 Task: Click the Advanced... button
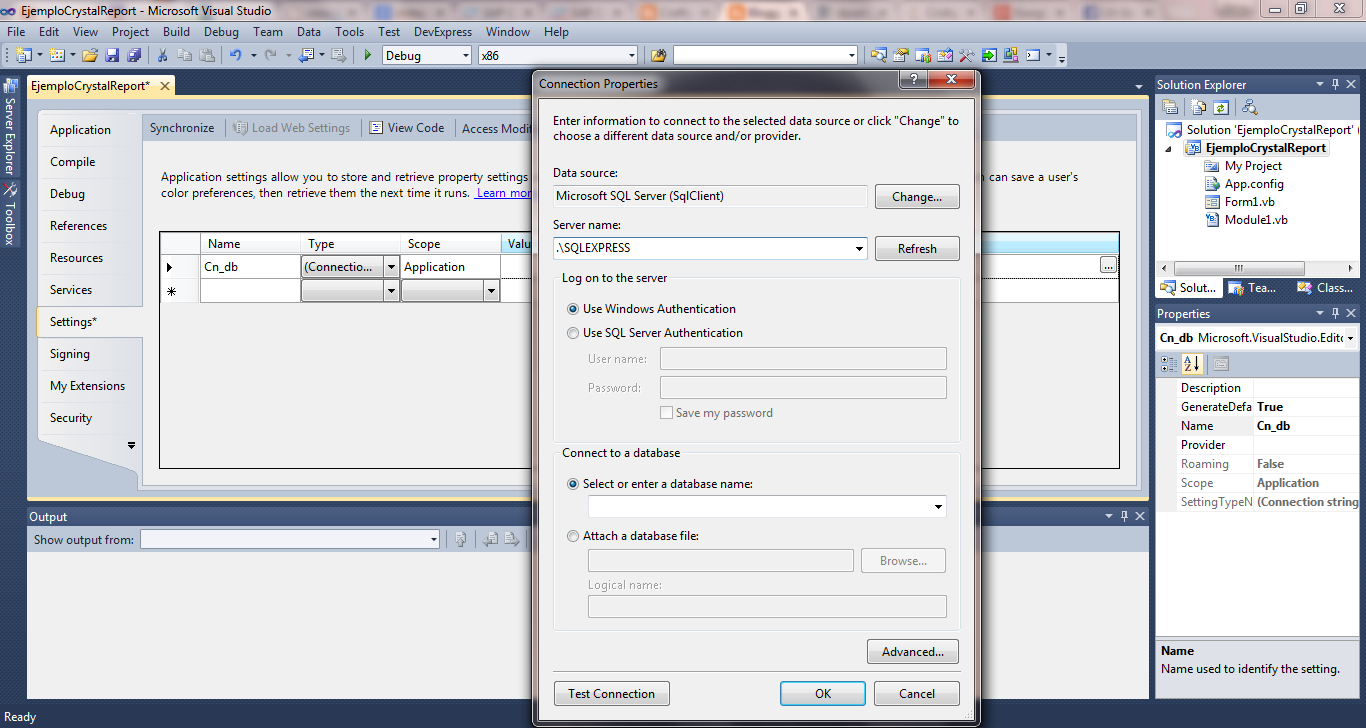913,652
